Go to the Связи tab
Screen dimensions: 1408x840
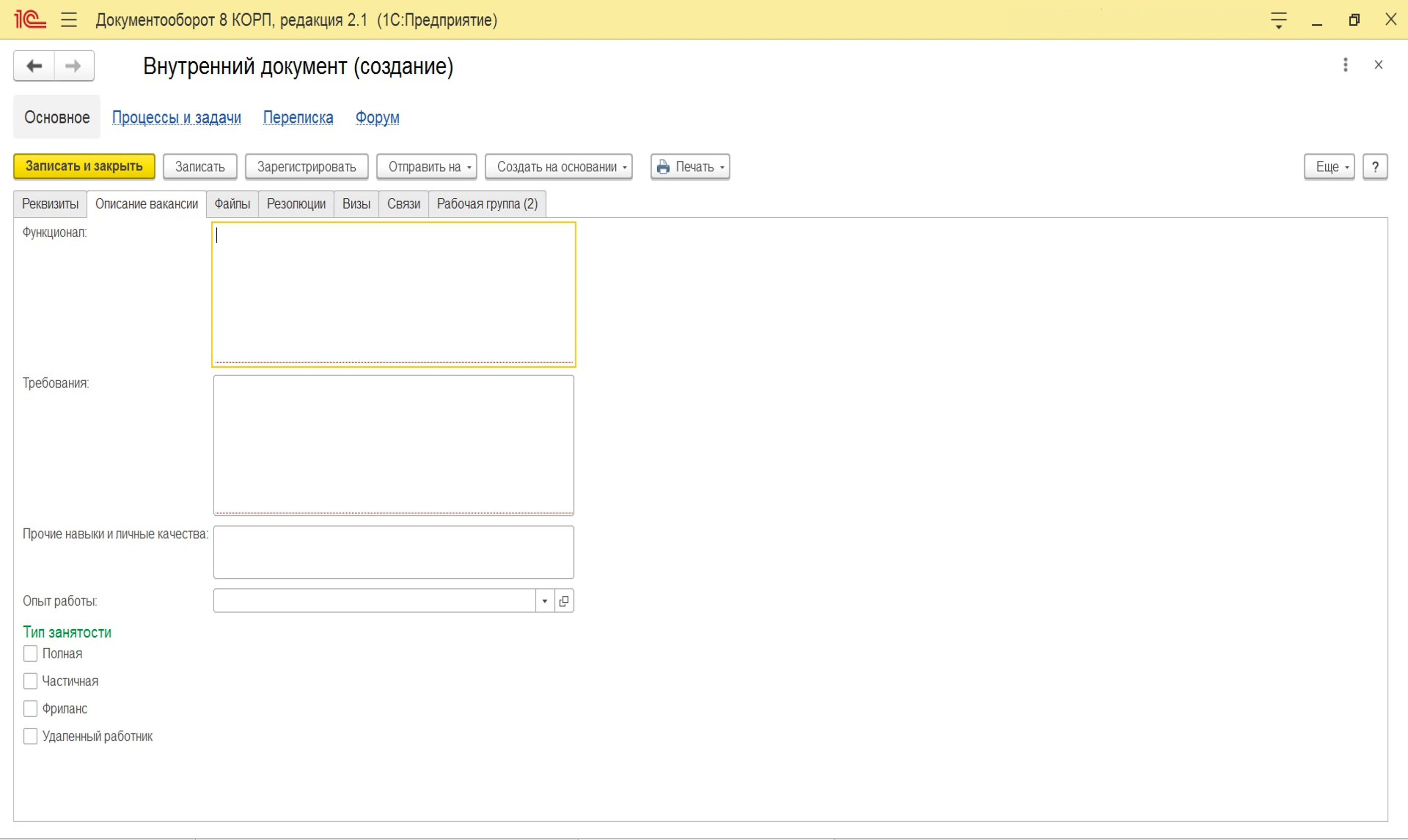[x=404, y=204]
